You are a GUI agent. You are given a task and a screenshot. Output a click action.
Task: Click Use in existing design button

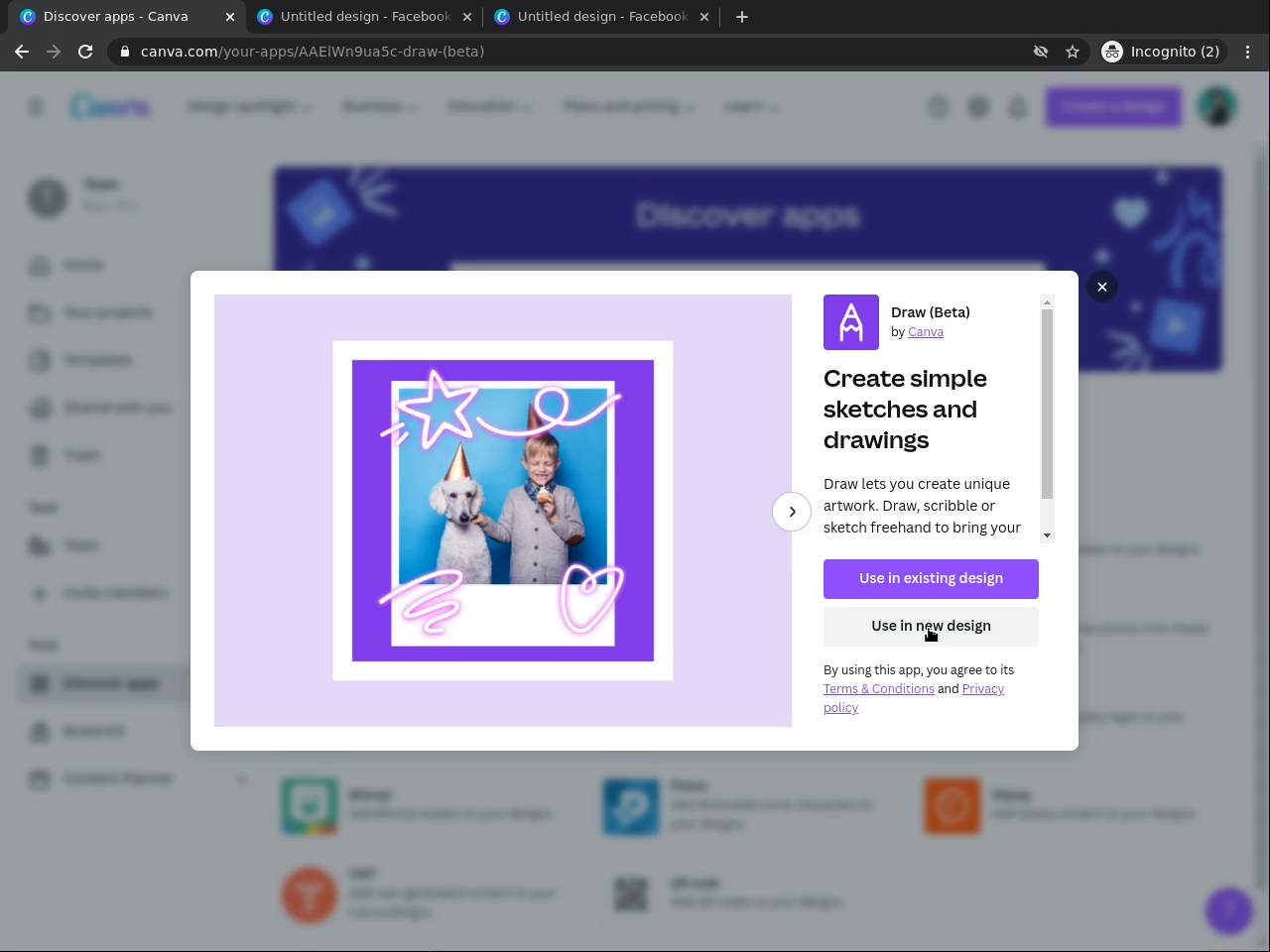pyautogui.click(x=931, y=579)
